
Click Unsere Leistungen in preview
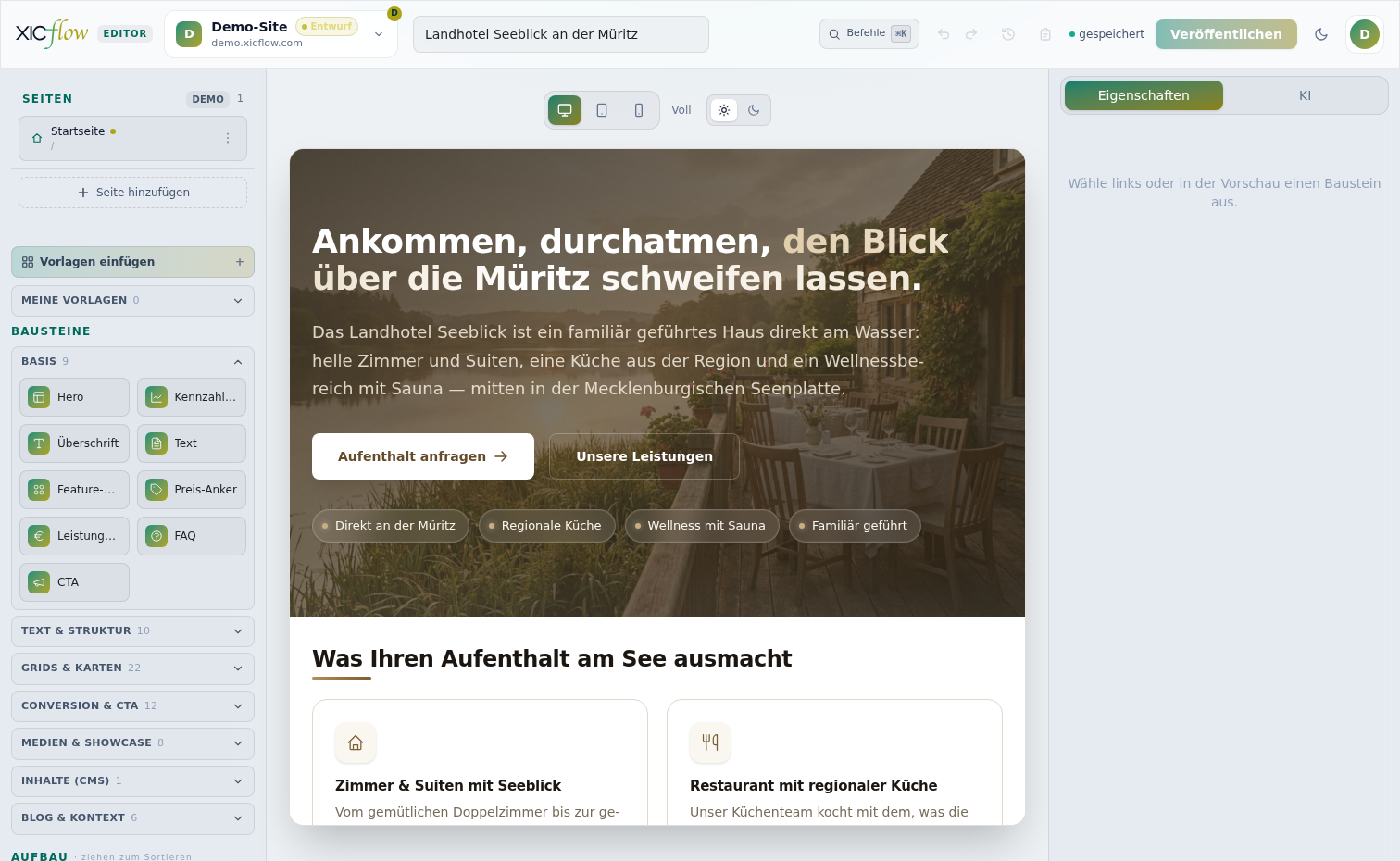pos(644,456)
